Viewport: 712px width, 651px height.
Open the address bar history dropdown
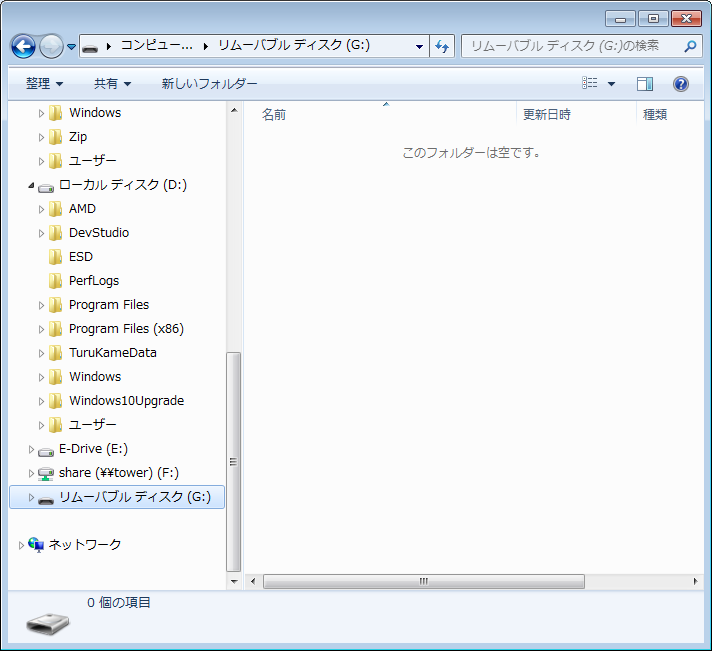pyautogui.click(x=418, y=46)
